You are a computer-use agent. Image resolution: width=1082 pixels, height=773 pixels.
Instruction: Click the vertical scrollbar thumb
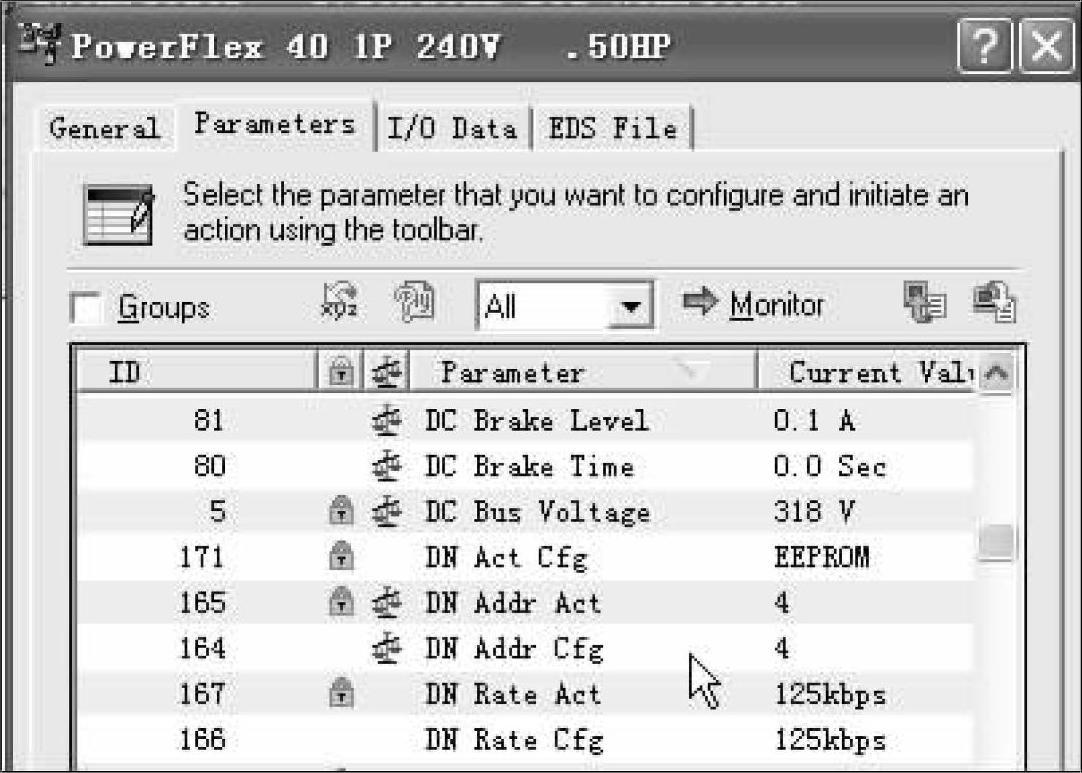996,542
